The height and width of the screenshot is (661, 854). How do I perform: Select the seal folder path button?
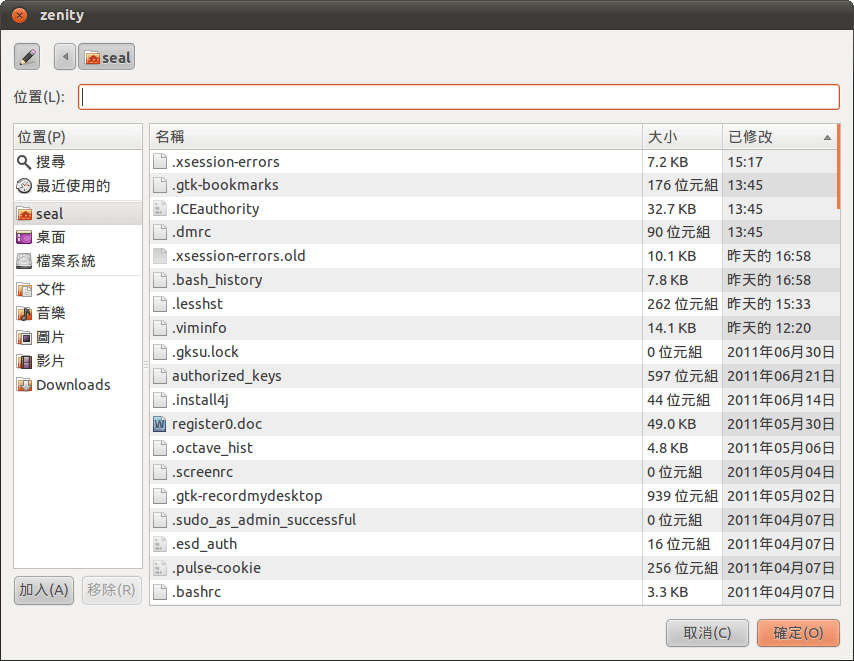coord(107,57)
